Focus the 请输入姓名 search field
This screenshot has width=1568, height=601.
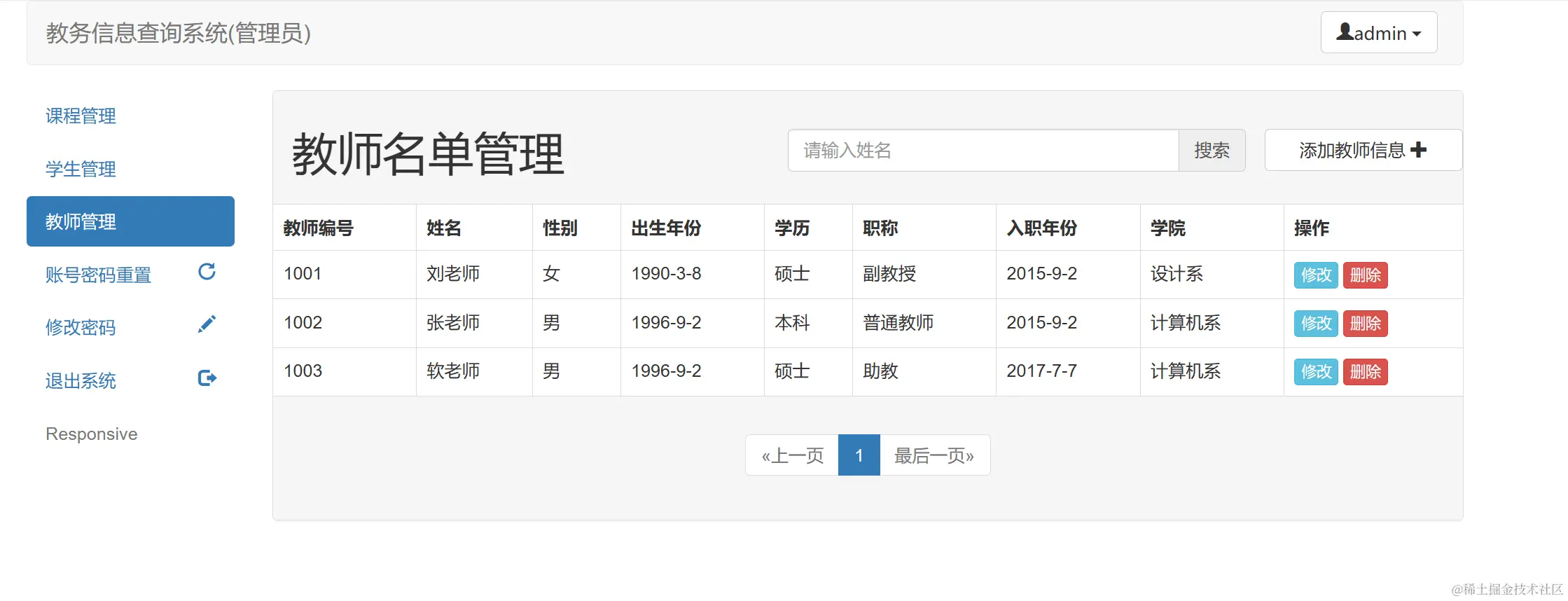[x=983, y=150]
